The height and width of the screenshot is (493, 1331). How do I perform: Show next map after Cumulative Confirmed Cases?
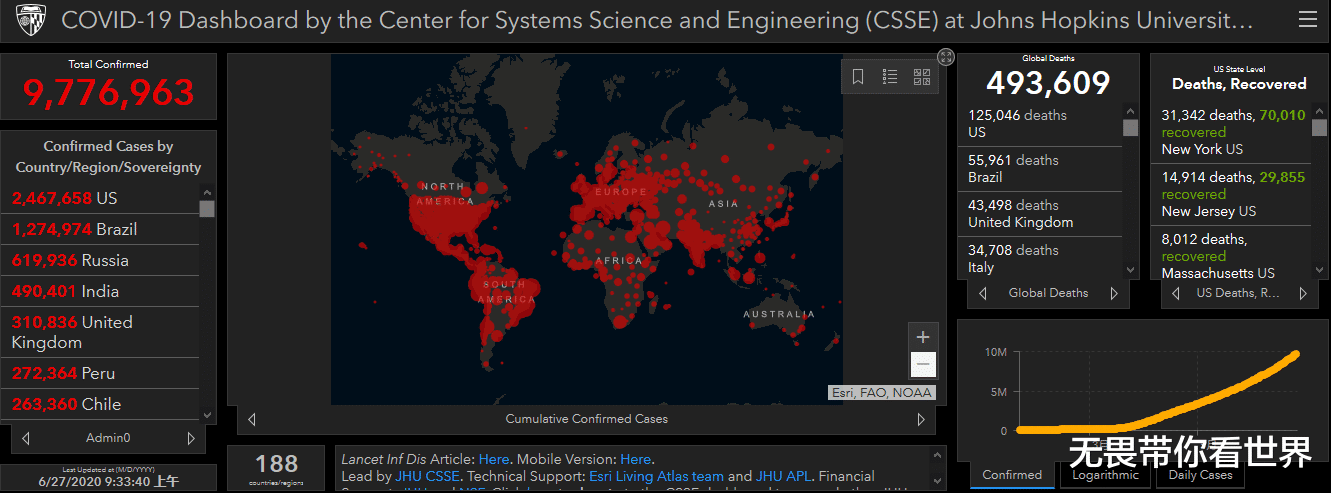(x=921, y=419)
